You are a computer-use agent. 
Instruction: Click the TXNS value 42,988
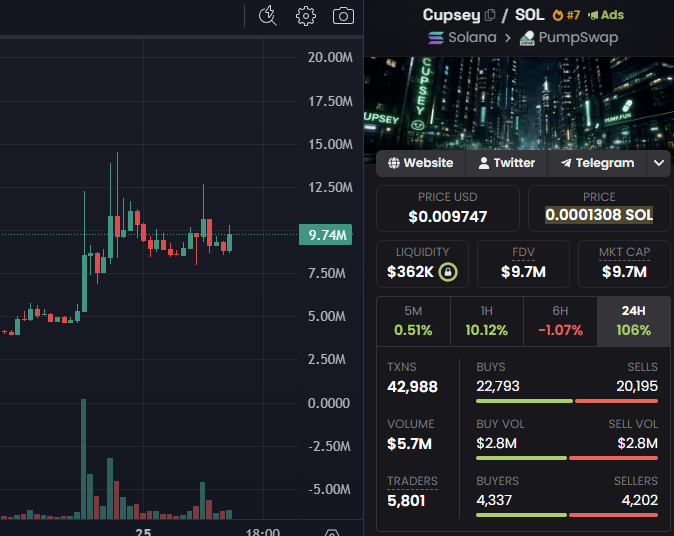click(412, 386)
